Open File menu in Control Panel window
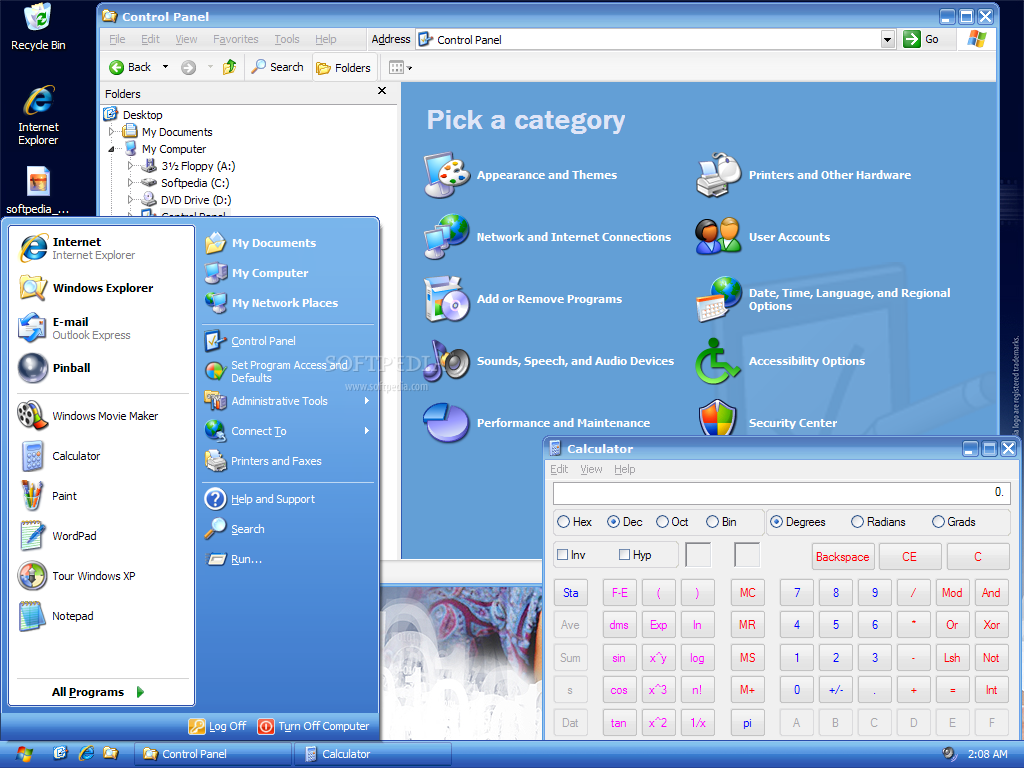Image resolution: width=1024 pixels, height=768 pixels. (118, 39)
